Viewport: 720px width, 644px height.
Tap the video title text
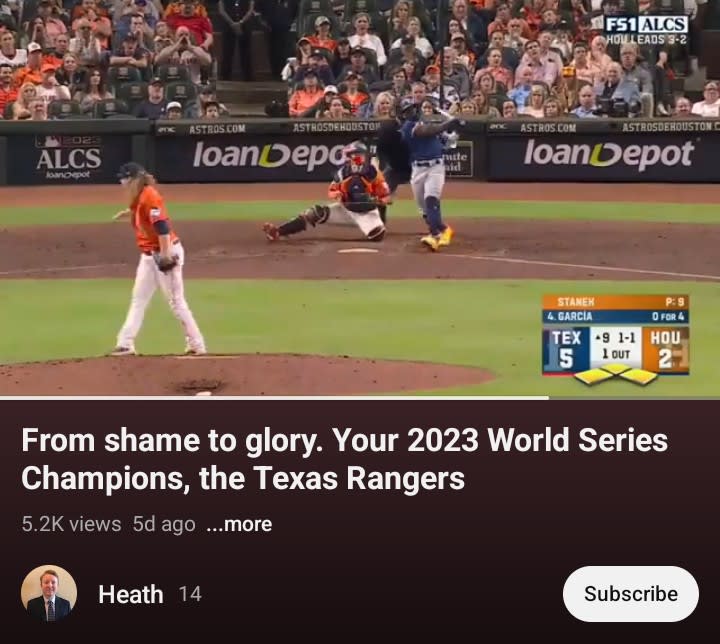point(344,459)
